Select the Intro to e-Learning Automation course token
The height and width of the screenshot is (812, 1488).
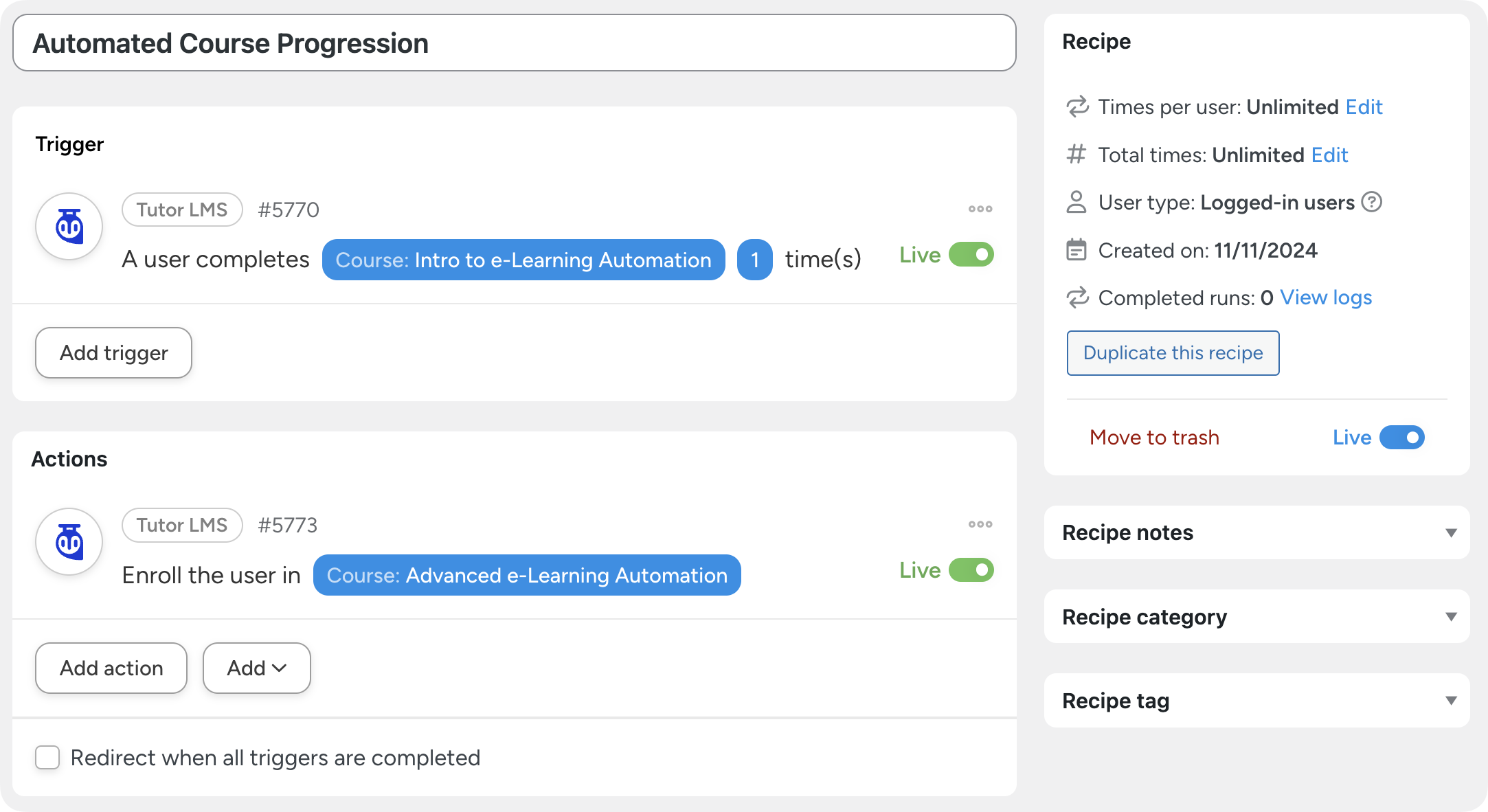click(523, 260)
